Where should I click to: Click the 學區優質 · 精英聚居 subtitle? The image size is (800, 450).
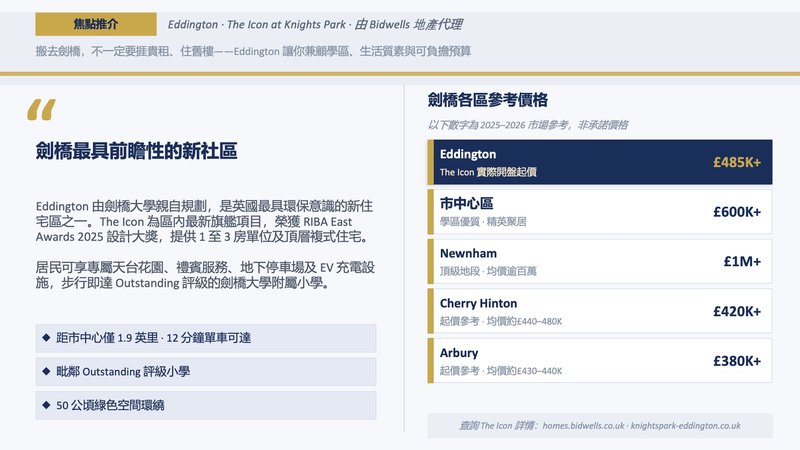[x=483, y=221]
